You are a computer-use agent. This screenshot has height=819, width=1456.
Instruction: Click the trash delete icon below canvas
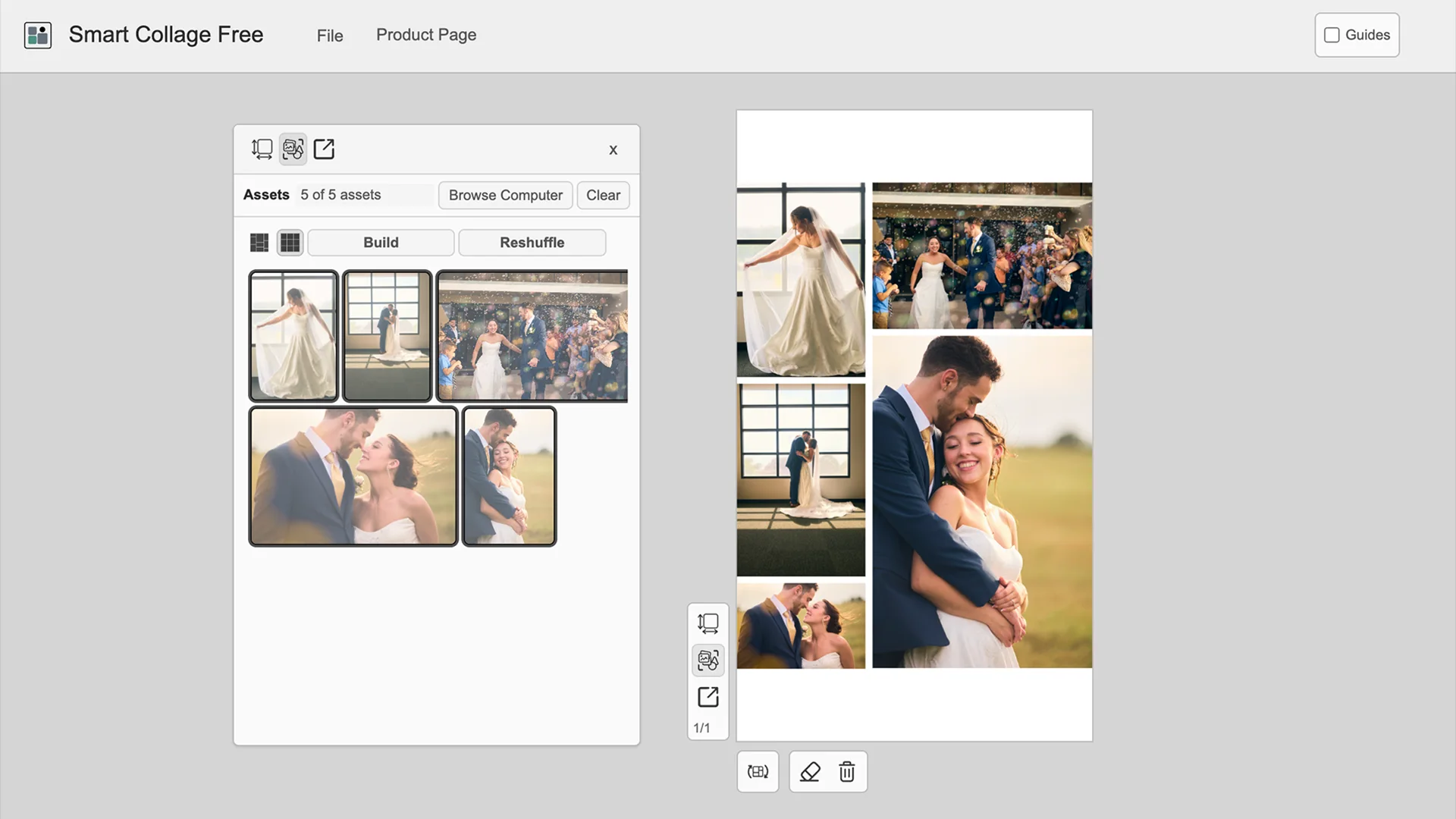tap(847, 772)
